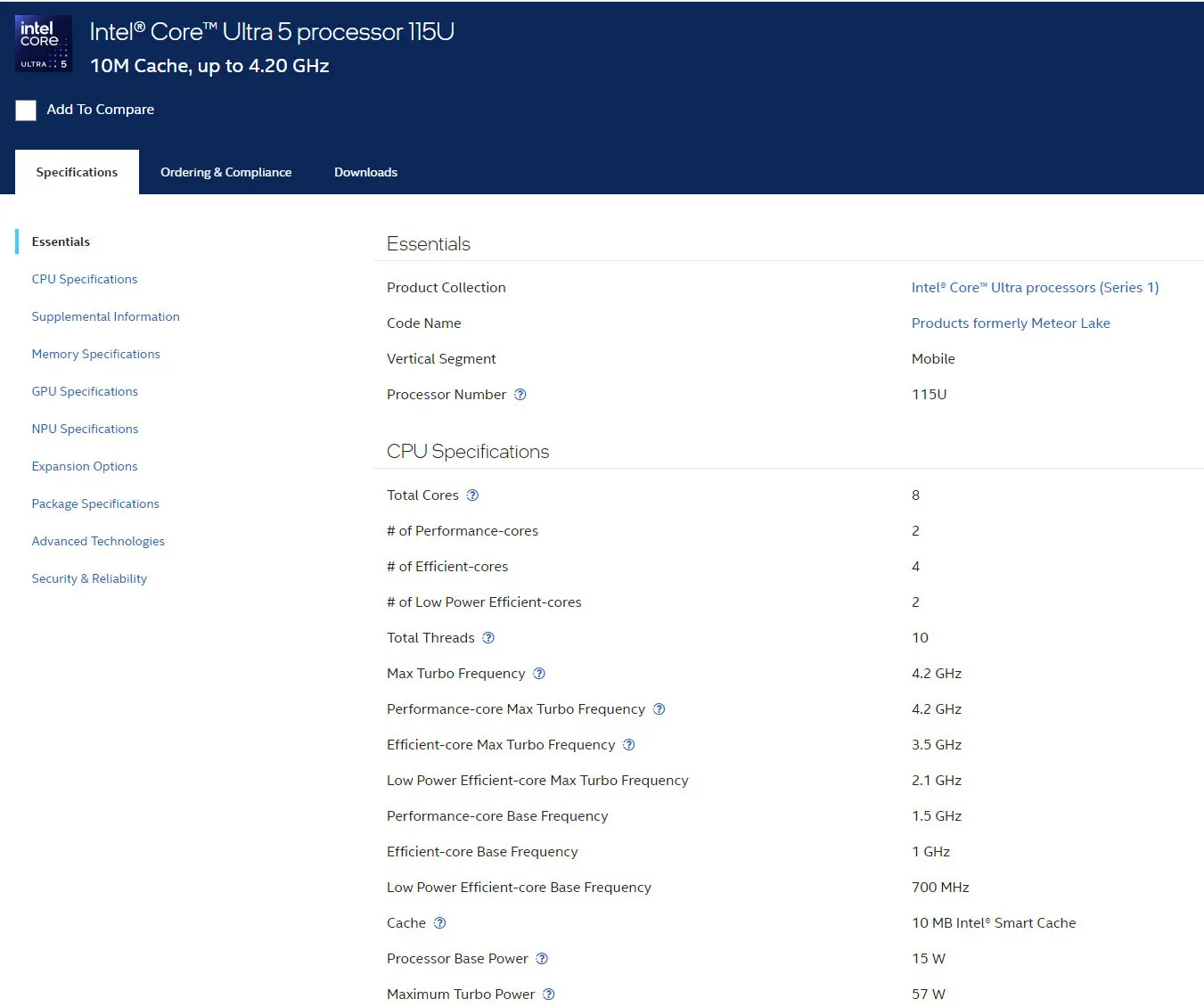Click help icon beside Performance-core Max Turbo Frequency
This screenshot has height=1007, width=1204.
pyautogui.click(x=659, y=709)
